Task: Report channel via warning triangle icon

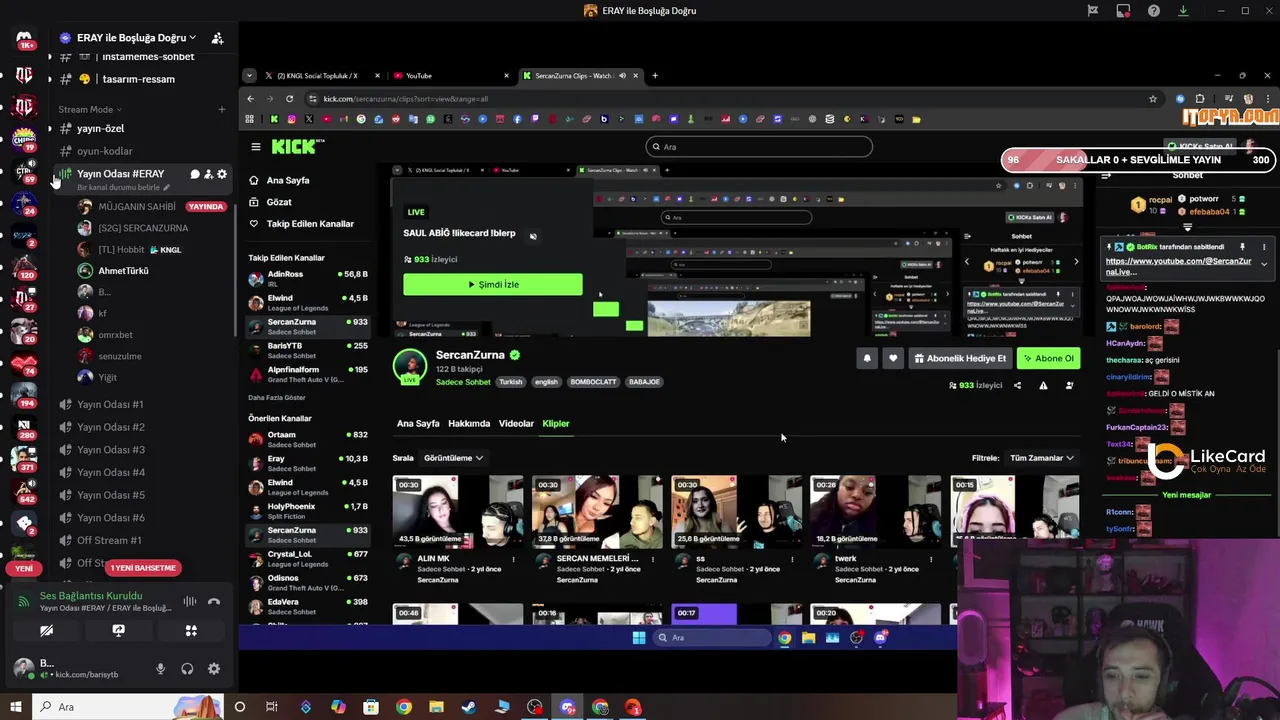Action: click(x=1043, y=385)
